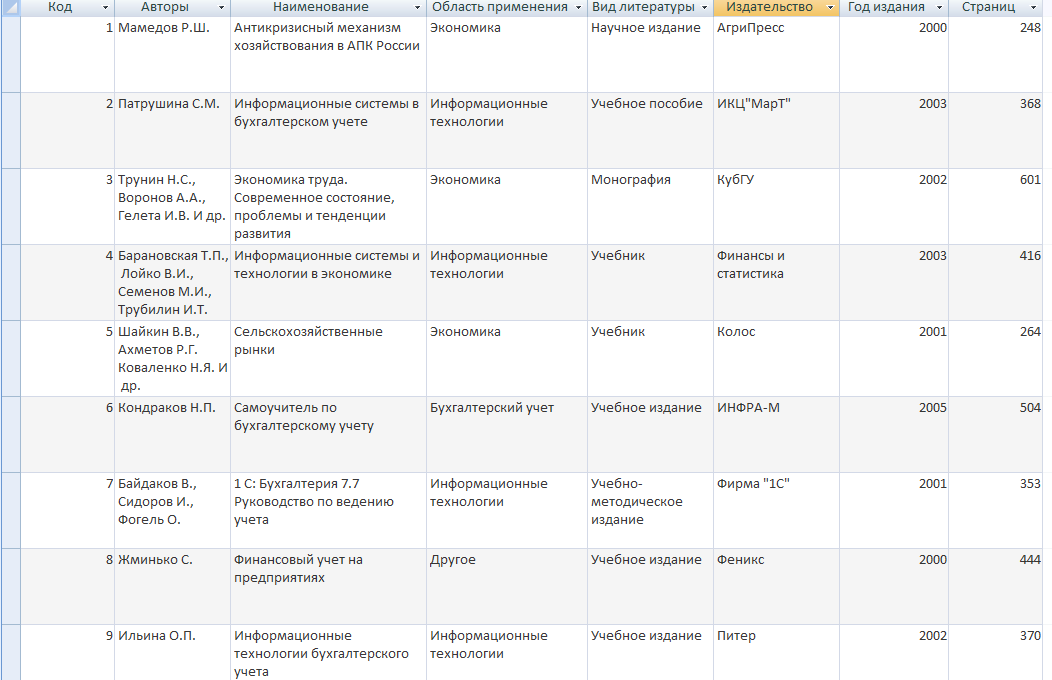Click the Бухгалтерский учет cell
This screenshot has height=680, width=1052.
[507, 435]
